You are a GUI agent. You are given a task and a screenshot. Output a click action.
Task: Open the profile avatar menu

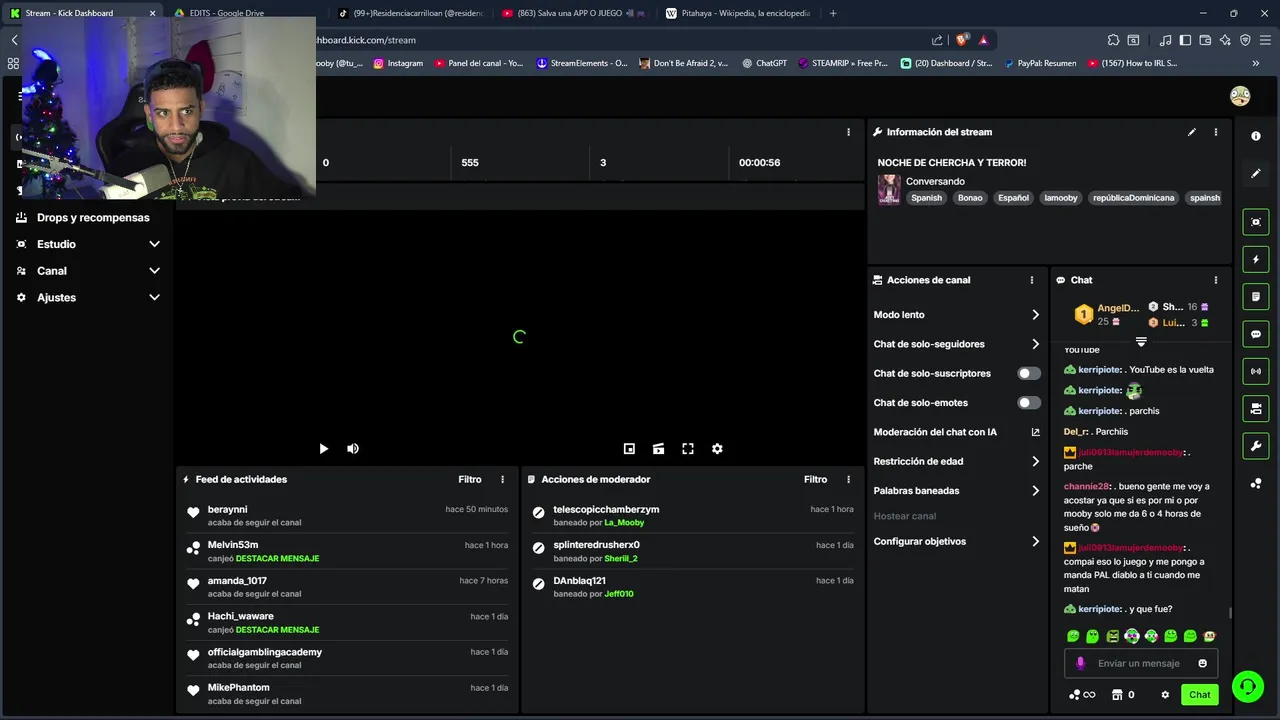(x=1240, y=96)
